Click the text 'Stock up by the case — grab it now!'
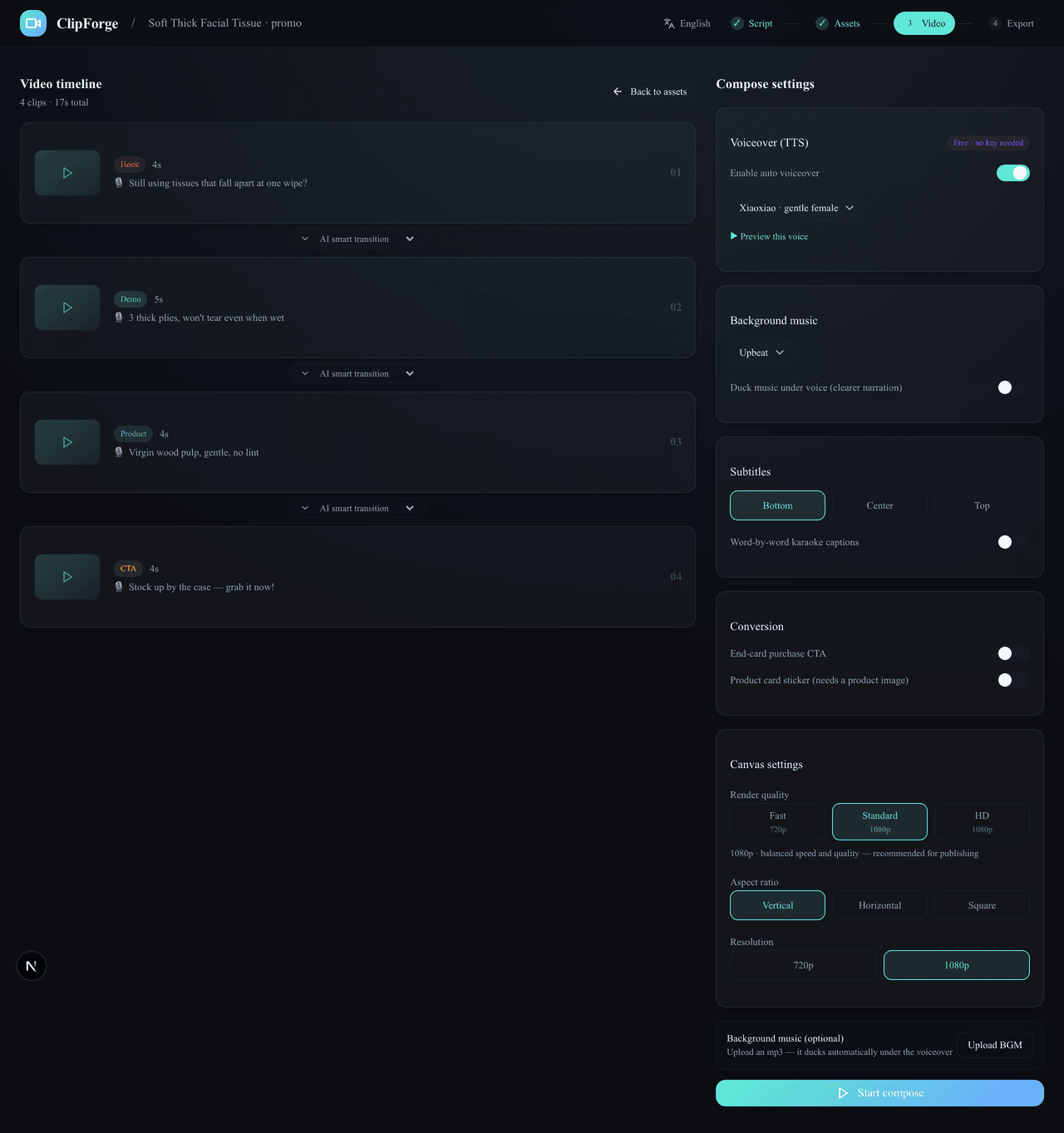 pyautogui.click(x=201, y=587)
